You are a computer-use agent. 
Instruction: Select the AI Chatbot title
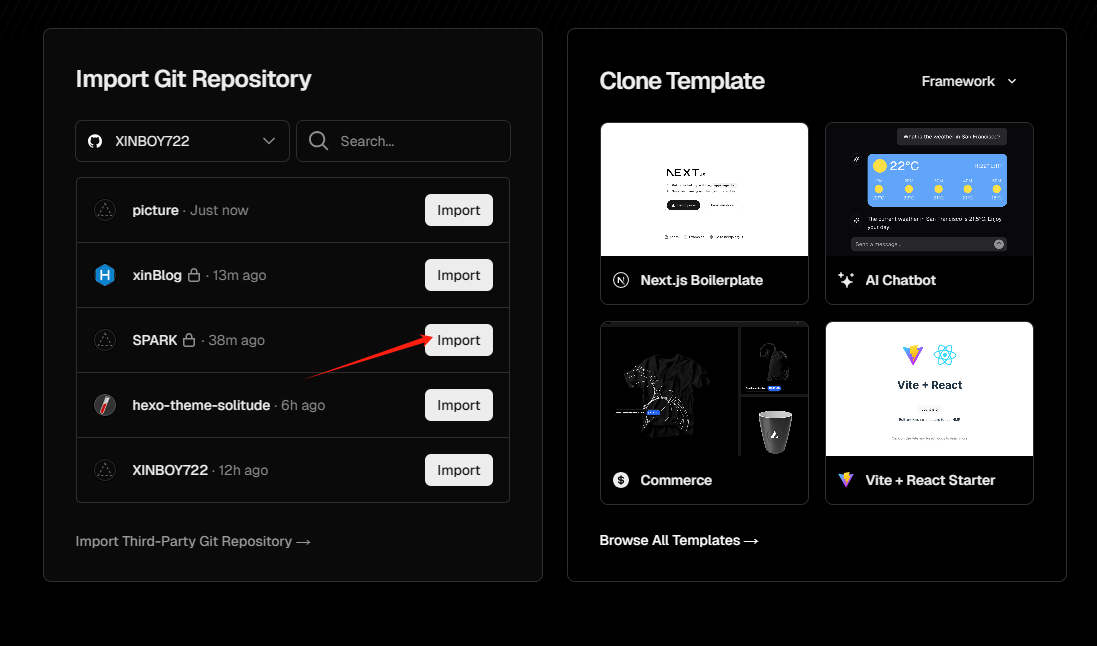coord(900,281)
